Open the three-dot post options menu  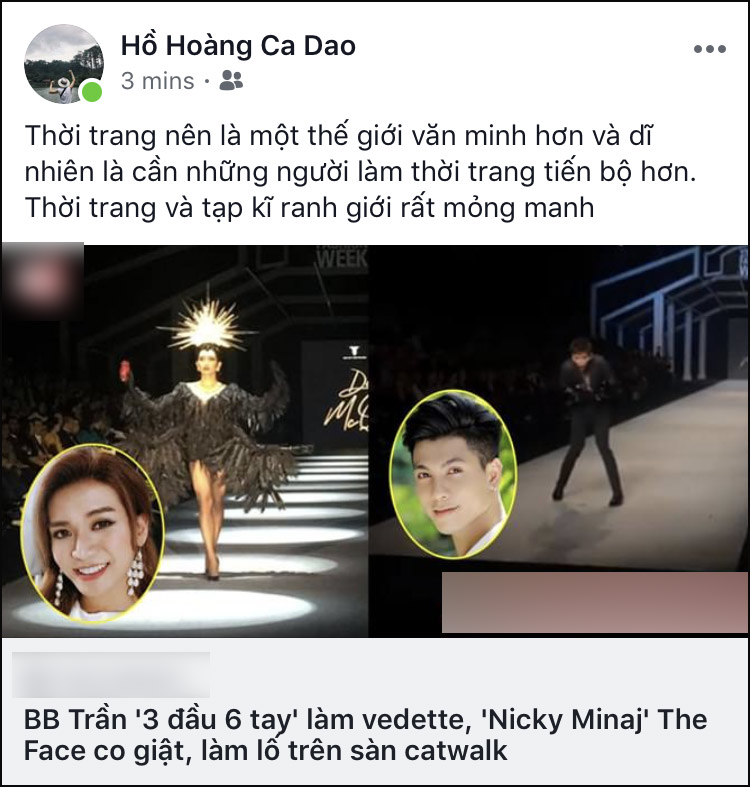point(709,49)
